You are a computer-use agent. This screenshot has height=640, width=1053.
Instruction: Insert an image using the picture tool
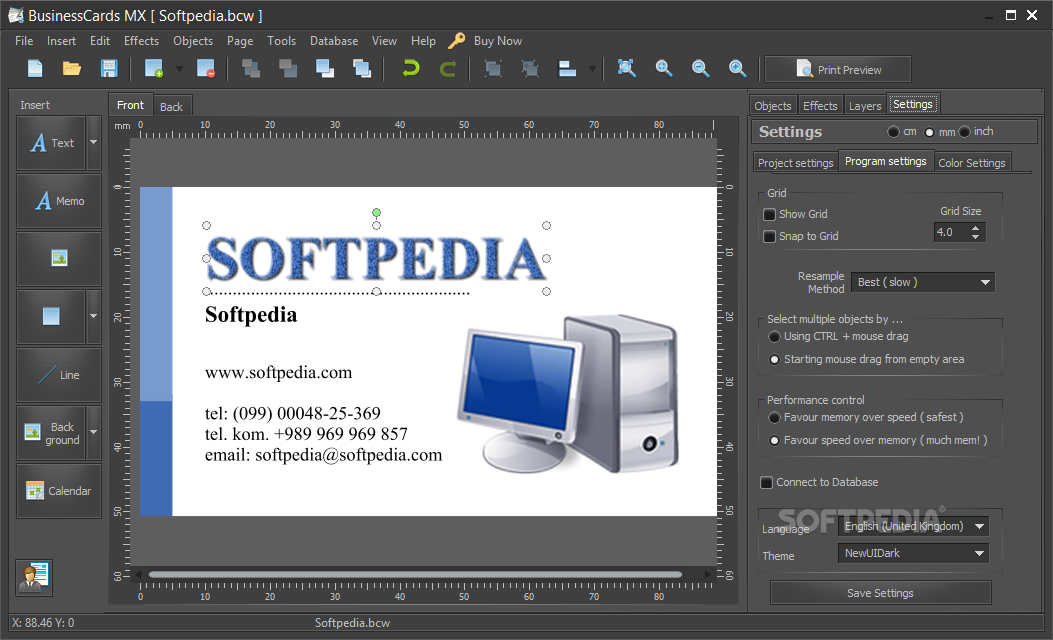(x=59, y=259)
